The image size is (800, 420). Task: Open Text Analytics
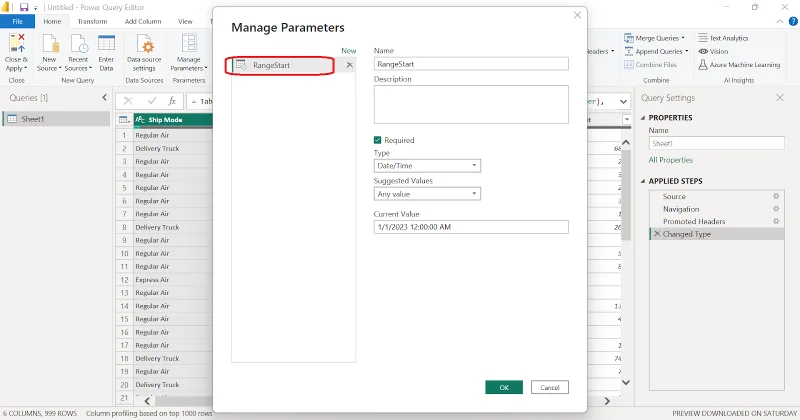pos(723,38)
